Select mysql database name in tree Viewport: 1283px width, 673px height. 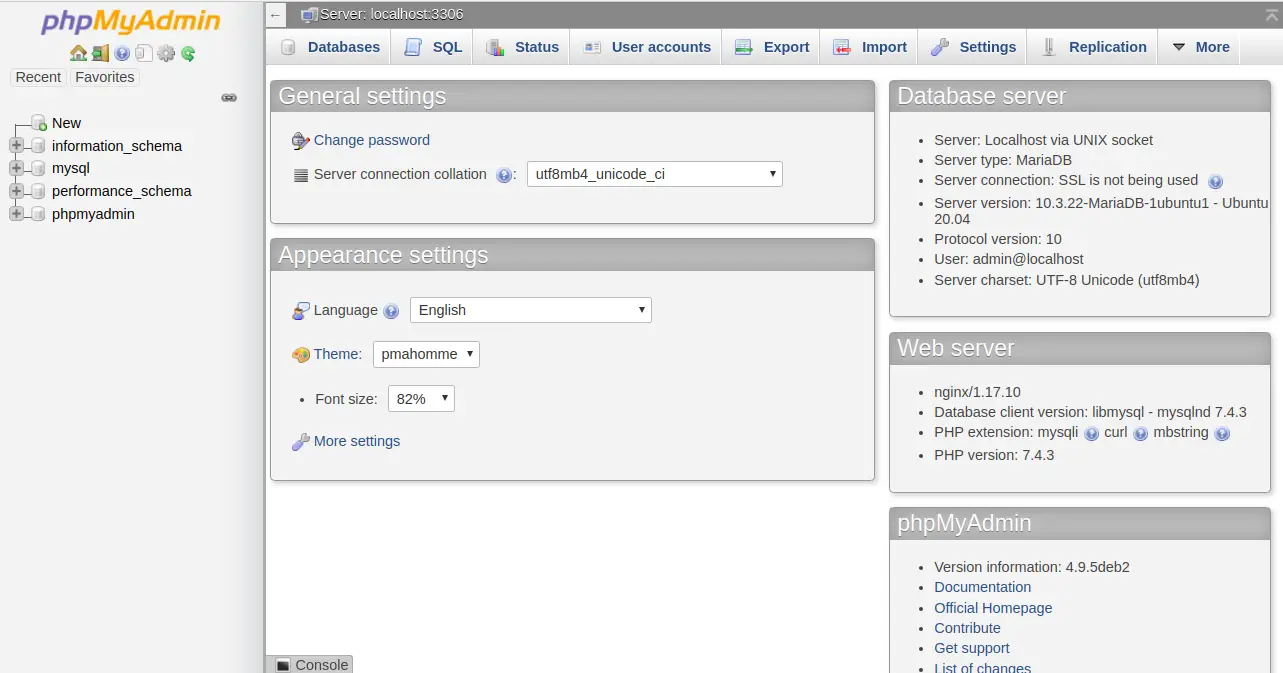tap(71, 168)
